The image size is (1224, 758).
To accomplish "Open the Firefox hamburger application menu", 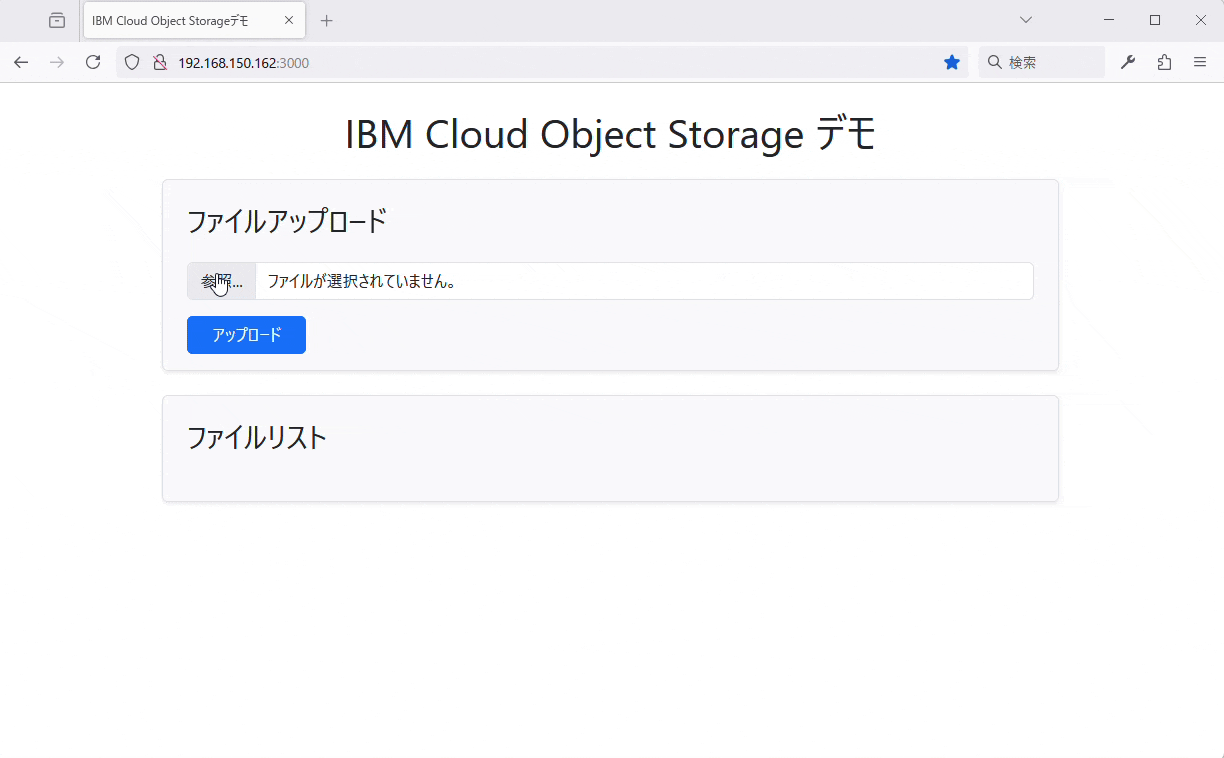I will [x=1200, y=62].
